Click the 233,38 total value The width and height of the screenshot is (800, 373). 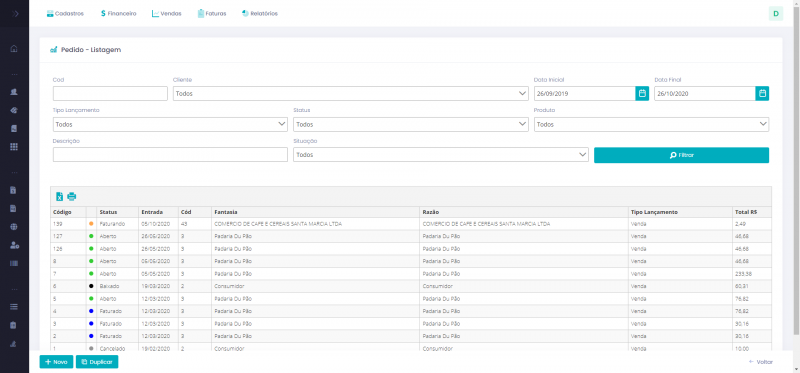click(742, 274)
